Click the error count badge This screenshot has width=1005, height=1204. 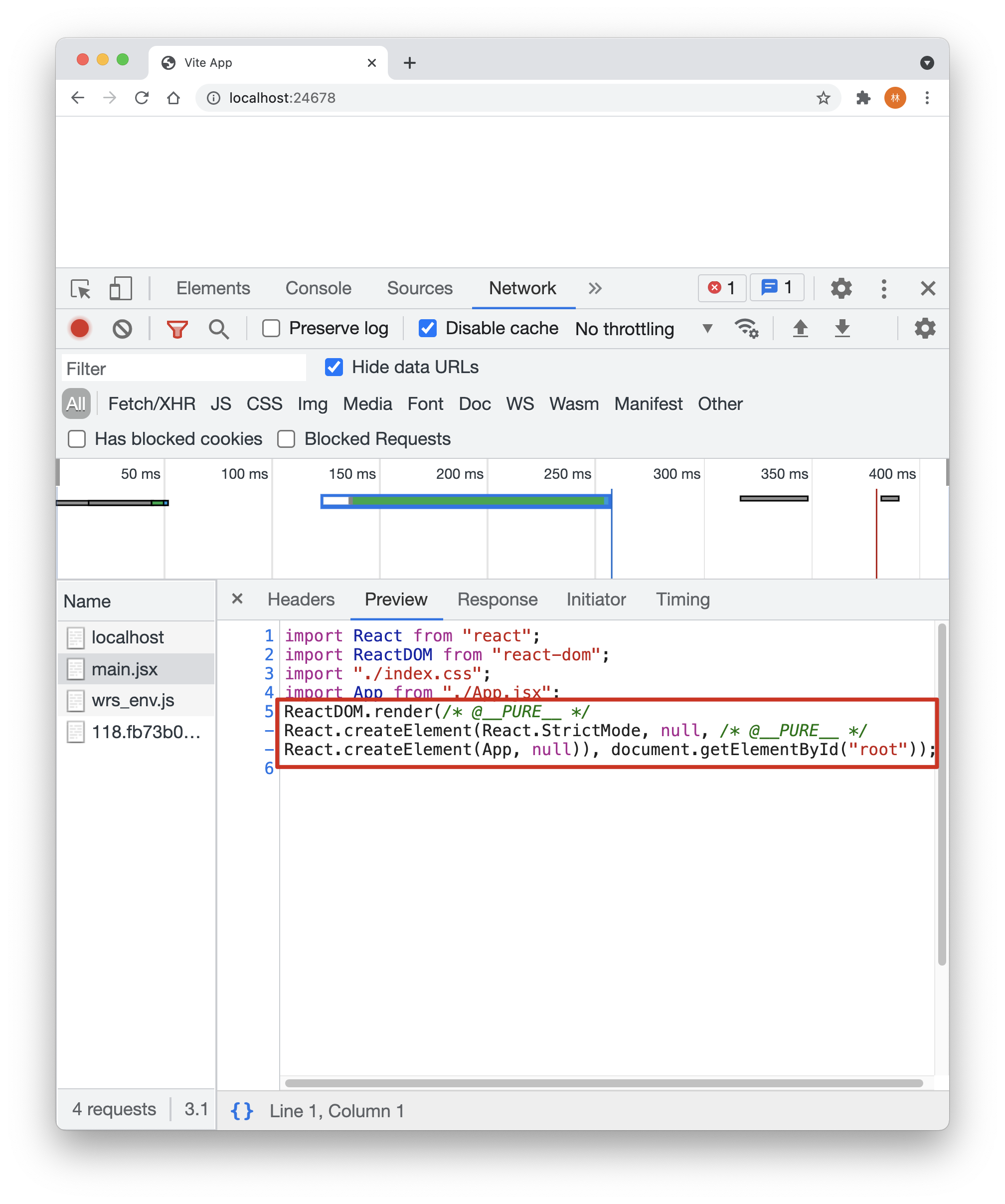click(x=721, y=288)
